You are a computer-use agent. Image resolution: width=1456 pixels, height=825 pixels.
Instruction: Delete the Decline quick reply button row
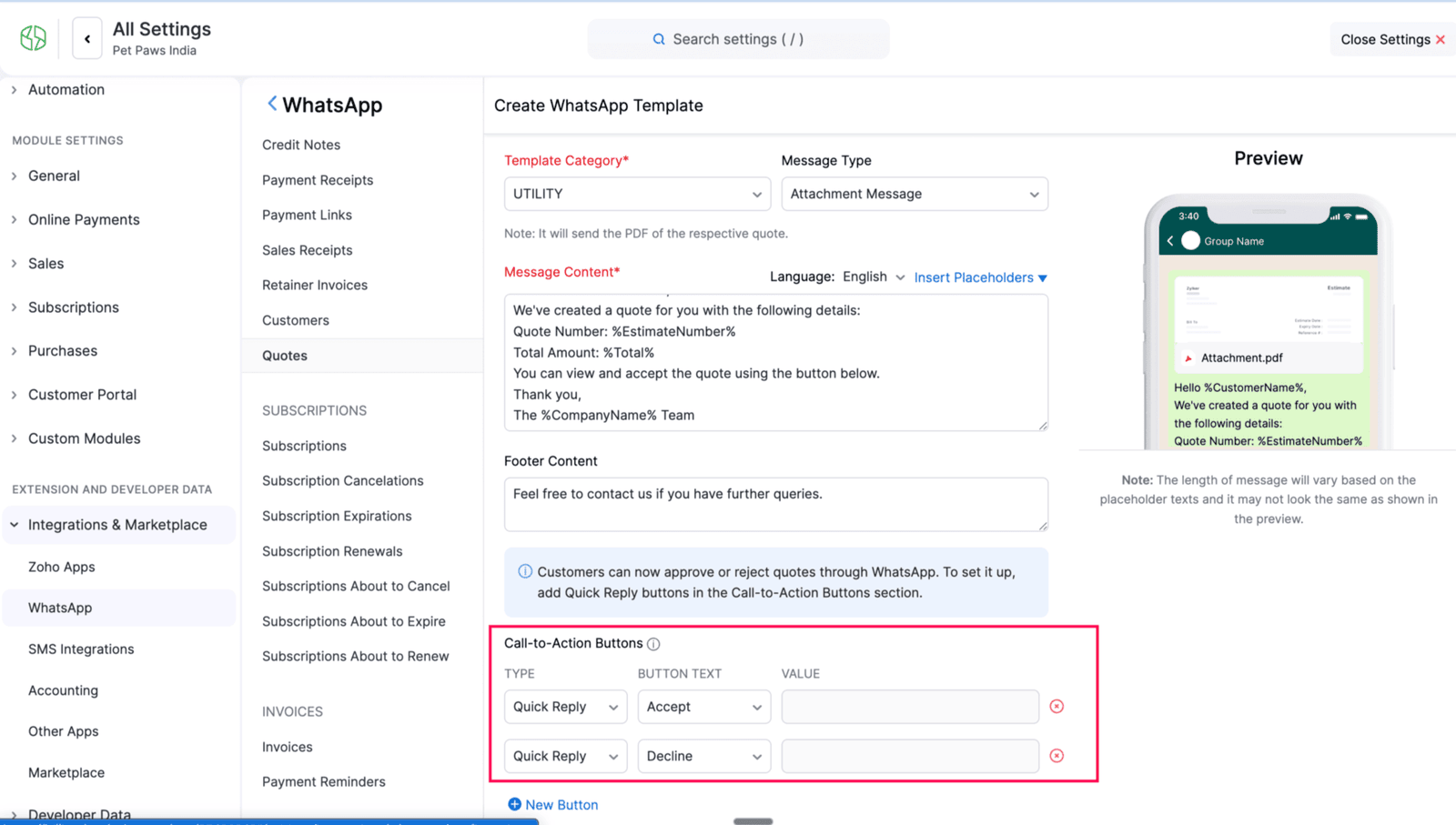click(1057, 756)
